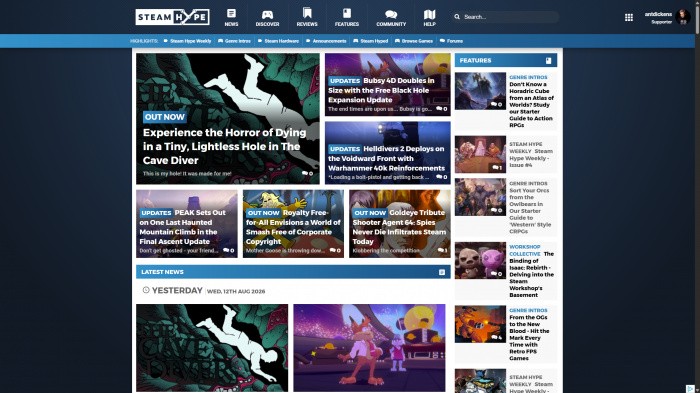Open the Discover gamepad icon

pos(267,14)
